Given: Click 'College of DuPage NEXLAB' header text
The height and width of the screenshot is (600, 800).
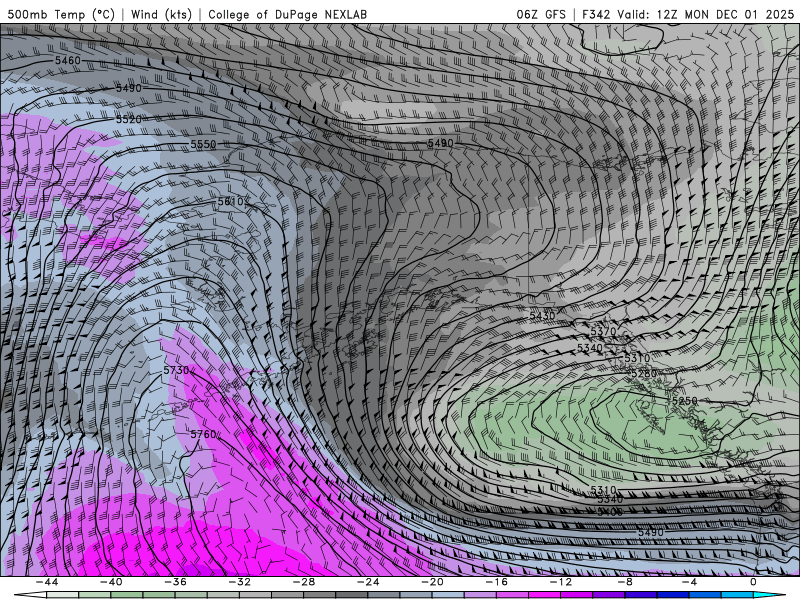Looking at the screenshot, I should (287, 14).
